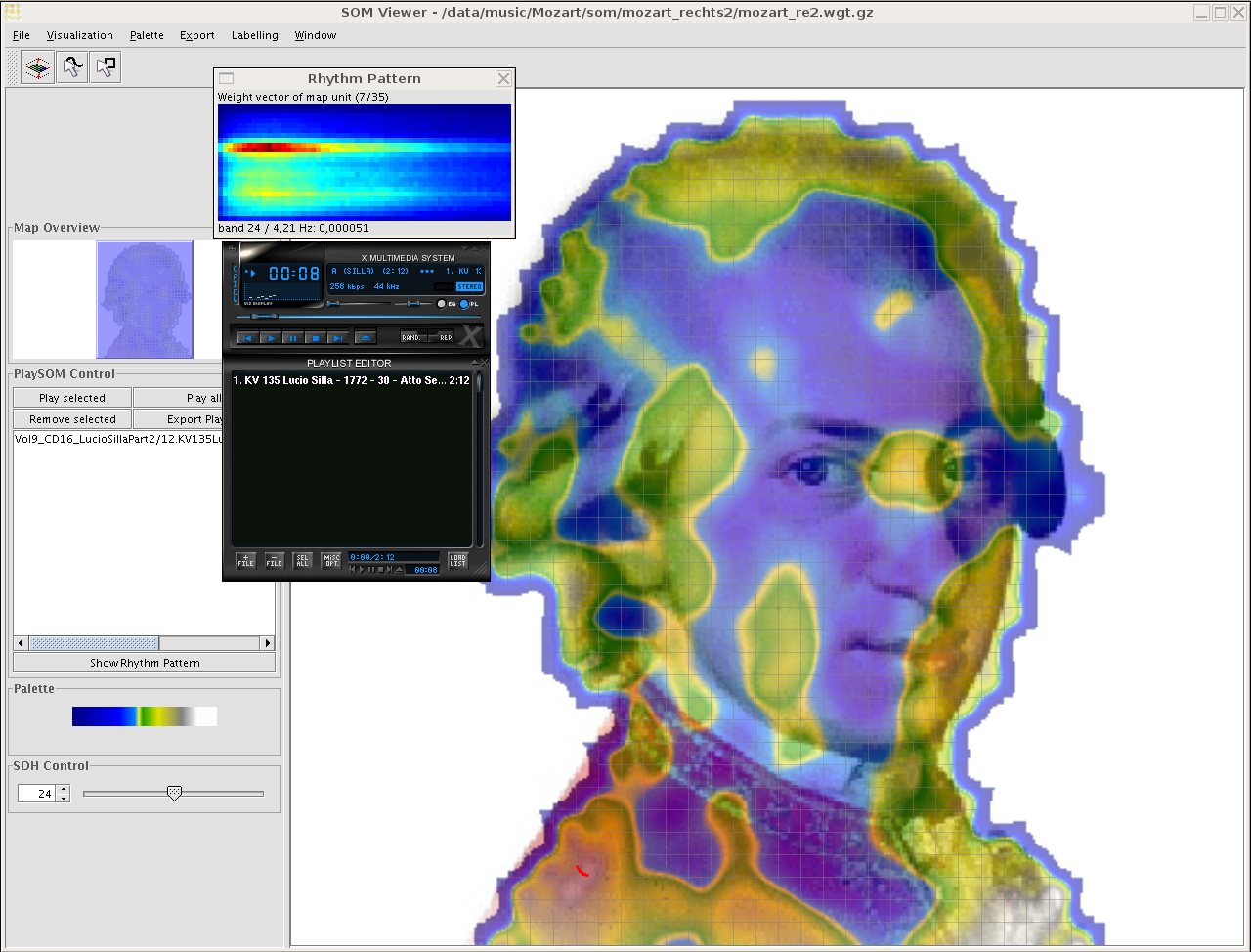
Task: Click previous track in XMMS player
Action: pyautogui.click(x=247, y=338)
